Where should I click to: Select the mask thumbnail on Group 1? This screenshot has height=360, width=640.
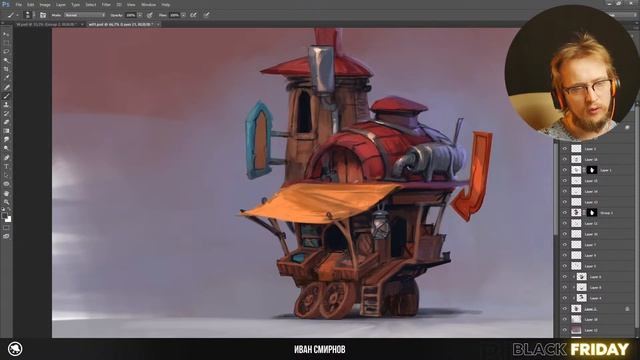(592, 213)
